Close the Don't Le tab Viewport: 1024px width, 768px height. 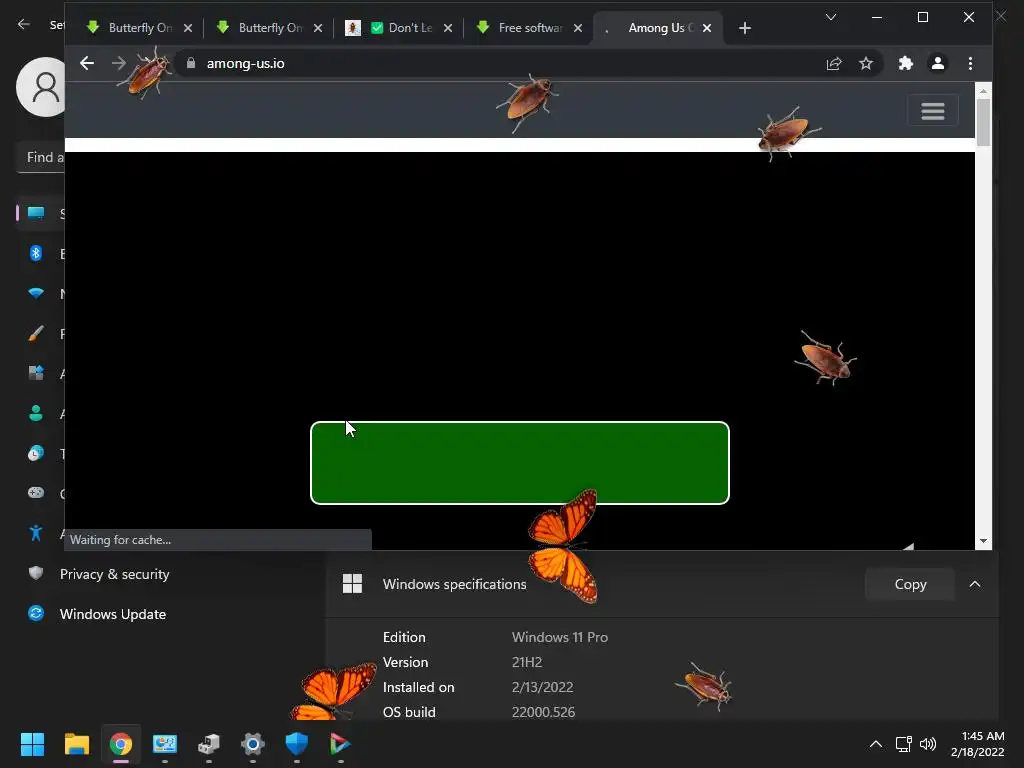pyautogui.click(x=447, y=28)
